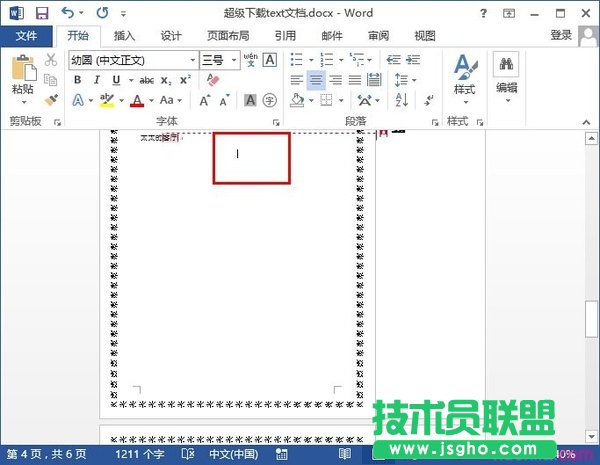Image resolution: width=600 pixels, height=465 pixels.
Task: Justify paragraph text
Action: [x=355, y=80]
